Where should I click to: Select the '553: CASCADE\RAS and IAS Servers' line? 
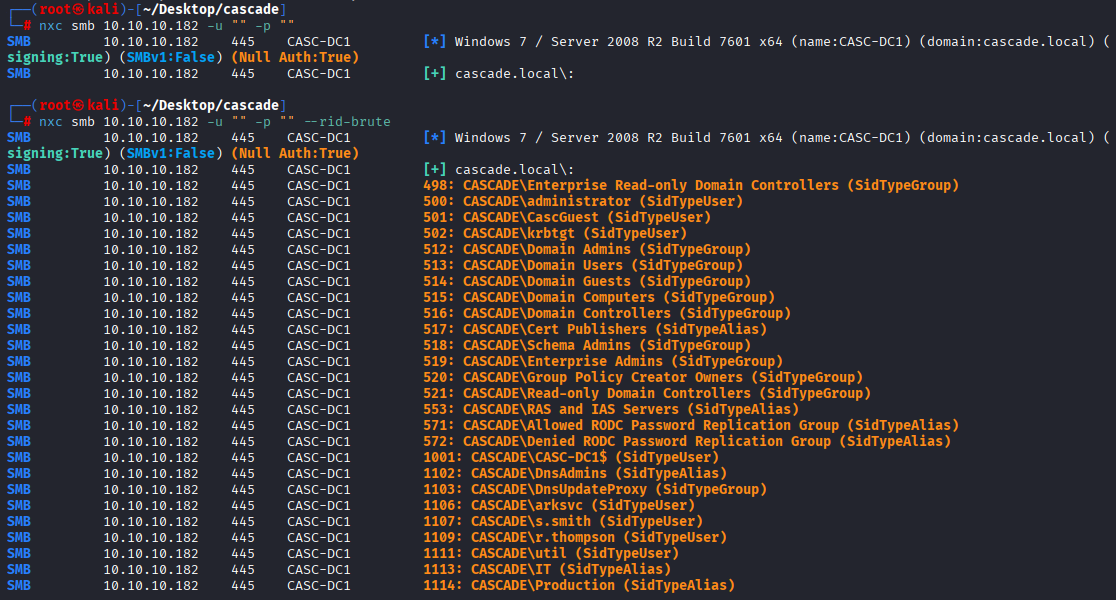pos(611,409)
